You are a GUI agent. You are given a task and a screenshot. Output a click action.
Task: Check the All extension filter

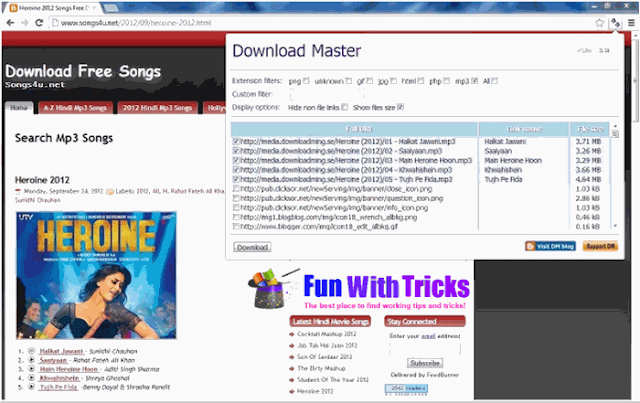[x=494, y=81]
